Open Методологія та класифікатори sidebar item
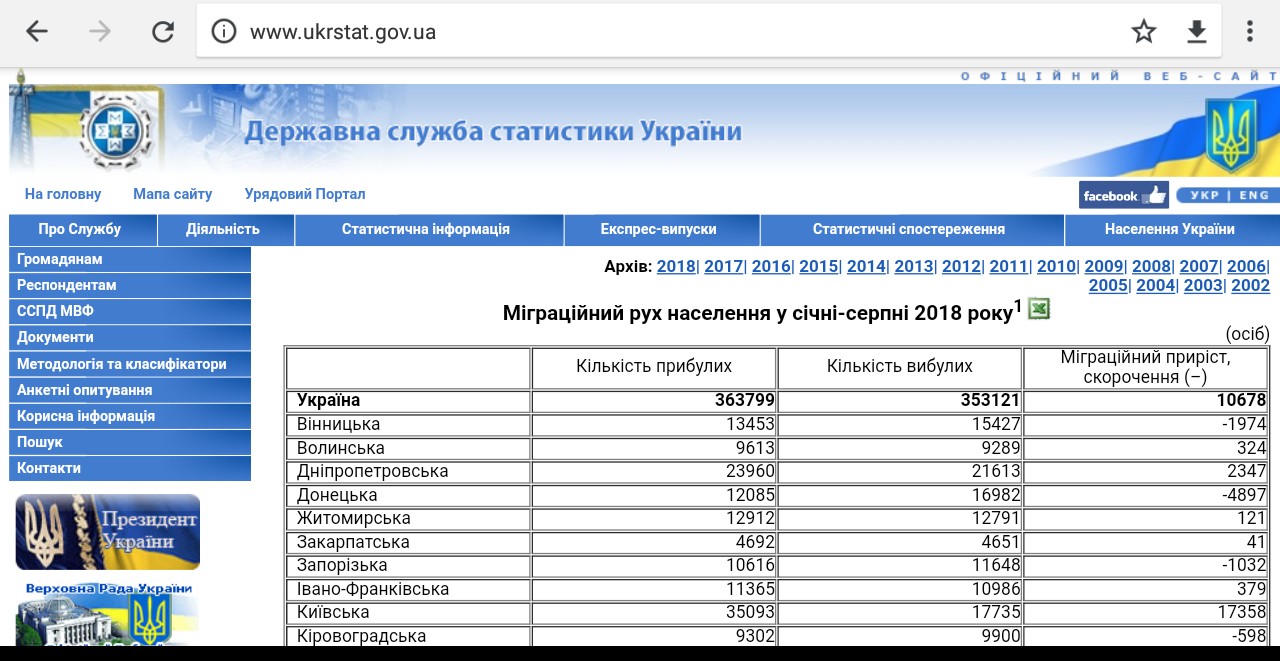The width and height of the screenshot is (1280, 661). [122, 364]
